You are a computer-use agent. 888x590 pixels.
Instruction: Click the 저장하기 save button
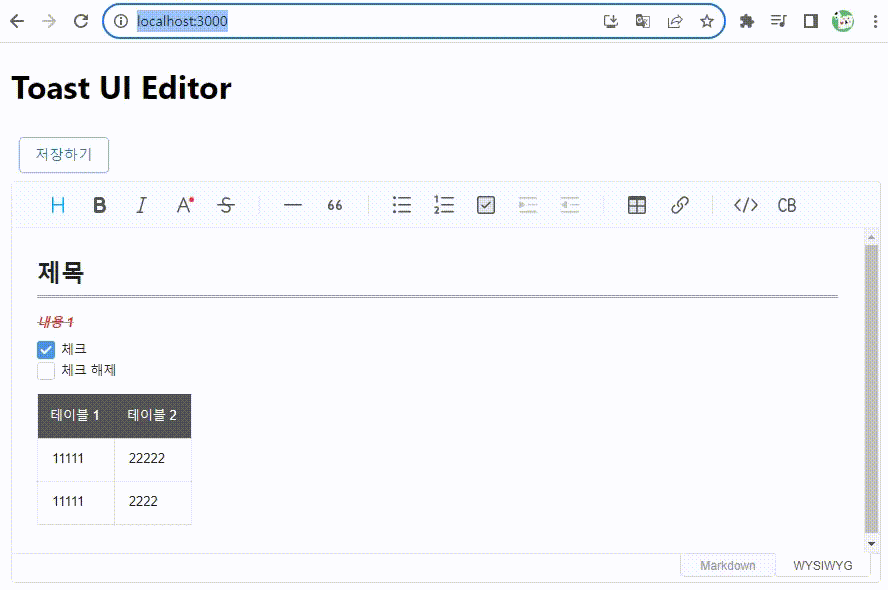(64, 155)
